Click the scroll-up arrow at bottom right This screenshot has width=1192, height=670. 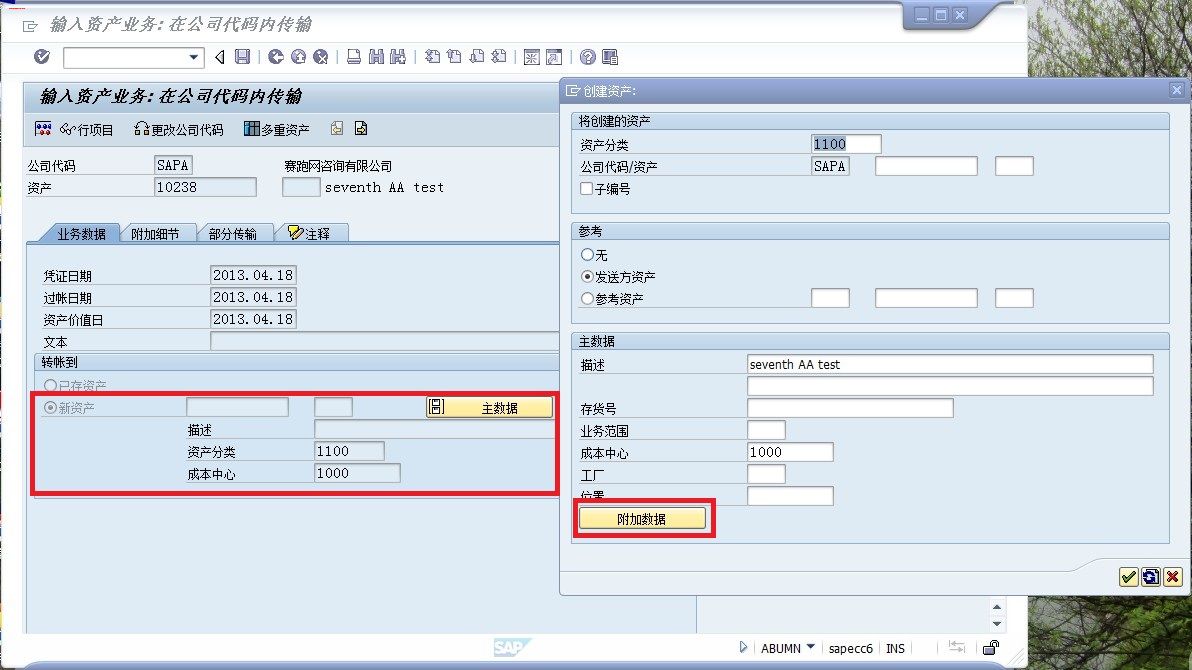point(997,607)
